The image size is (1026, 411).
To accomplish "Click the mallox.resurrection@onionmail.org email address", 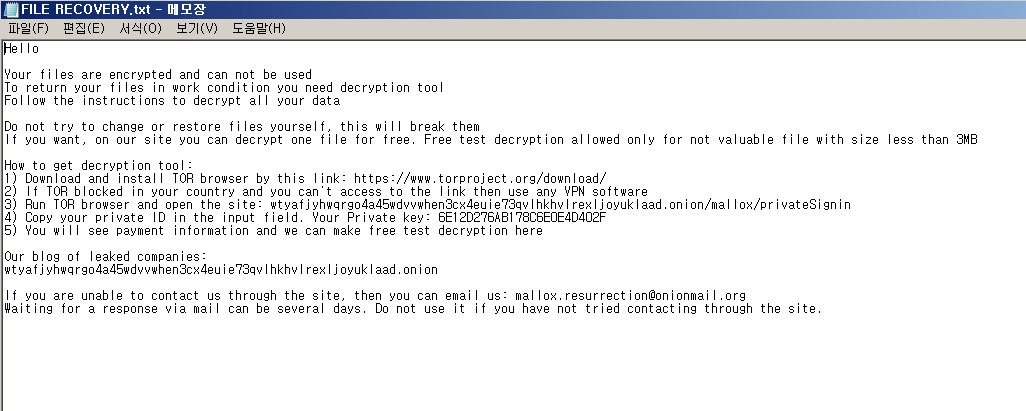I will pyautogui.click(x=630, y=296).
